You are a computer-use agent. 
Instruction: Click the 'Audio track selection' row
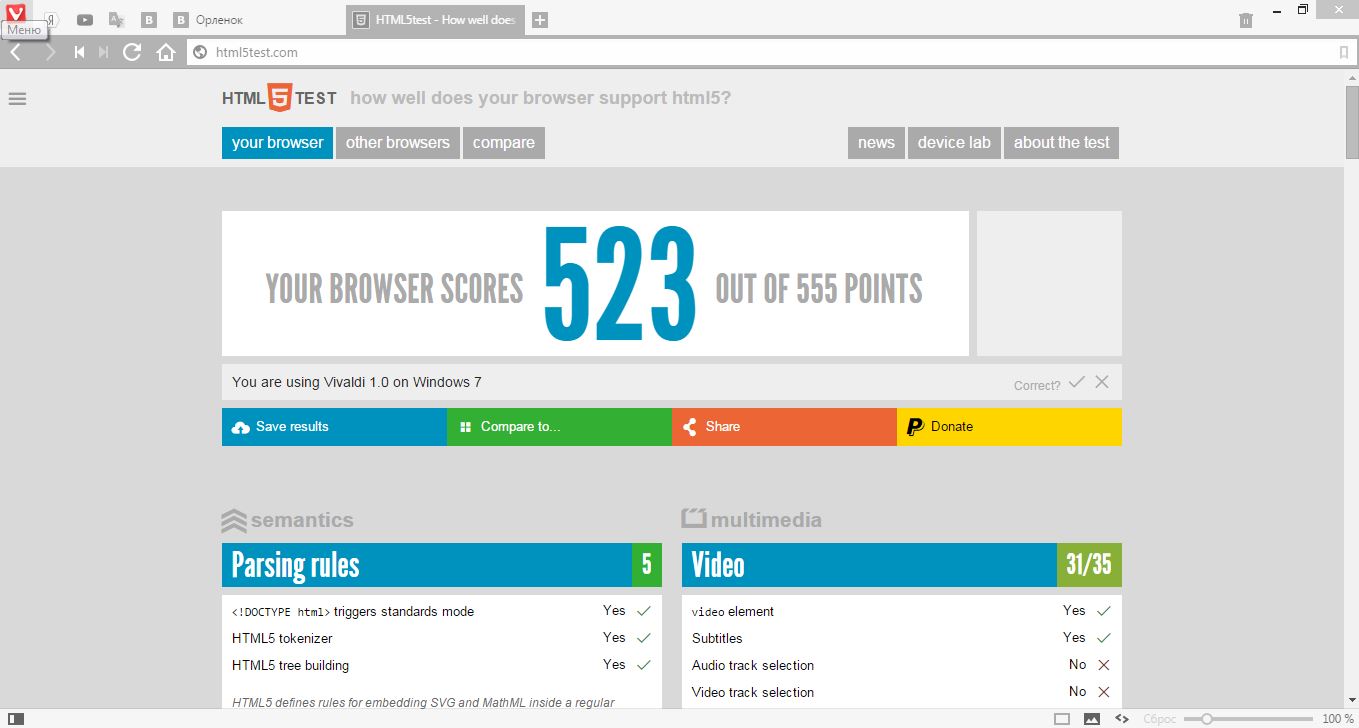(x=902, y=665)
